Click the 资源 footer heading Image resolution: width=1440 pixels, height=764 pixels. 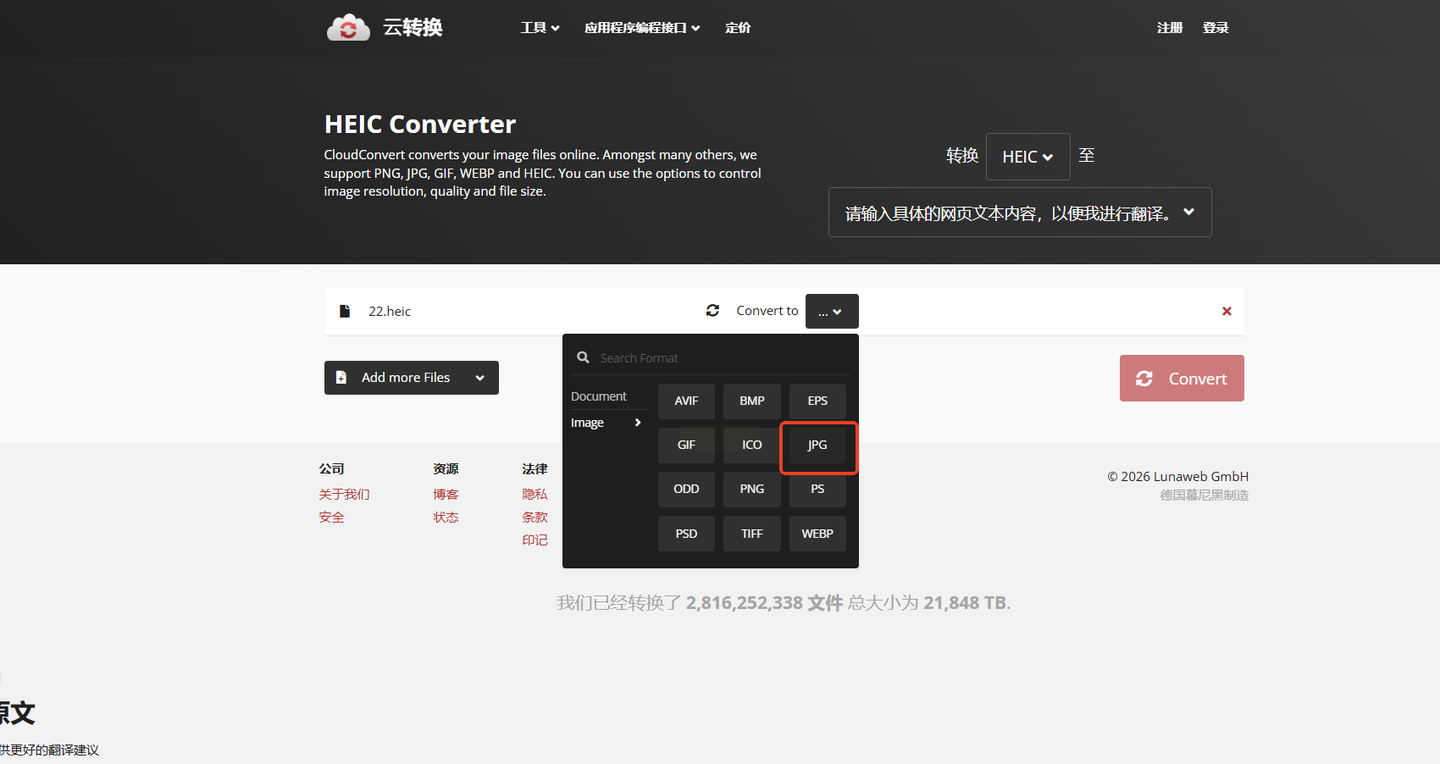pyautogui.click(x=446, y=468)
